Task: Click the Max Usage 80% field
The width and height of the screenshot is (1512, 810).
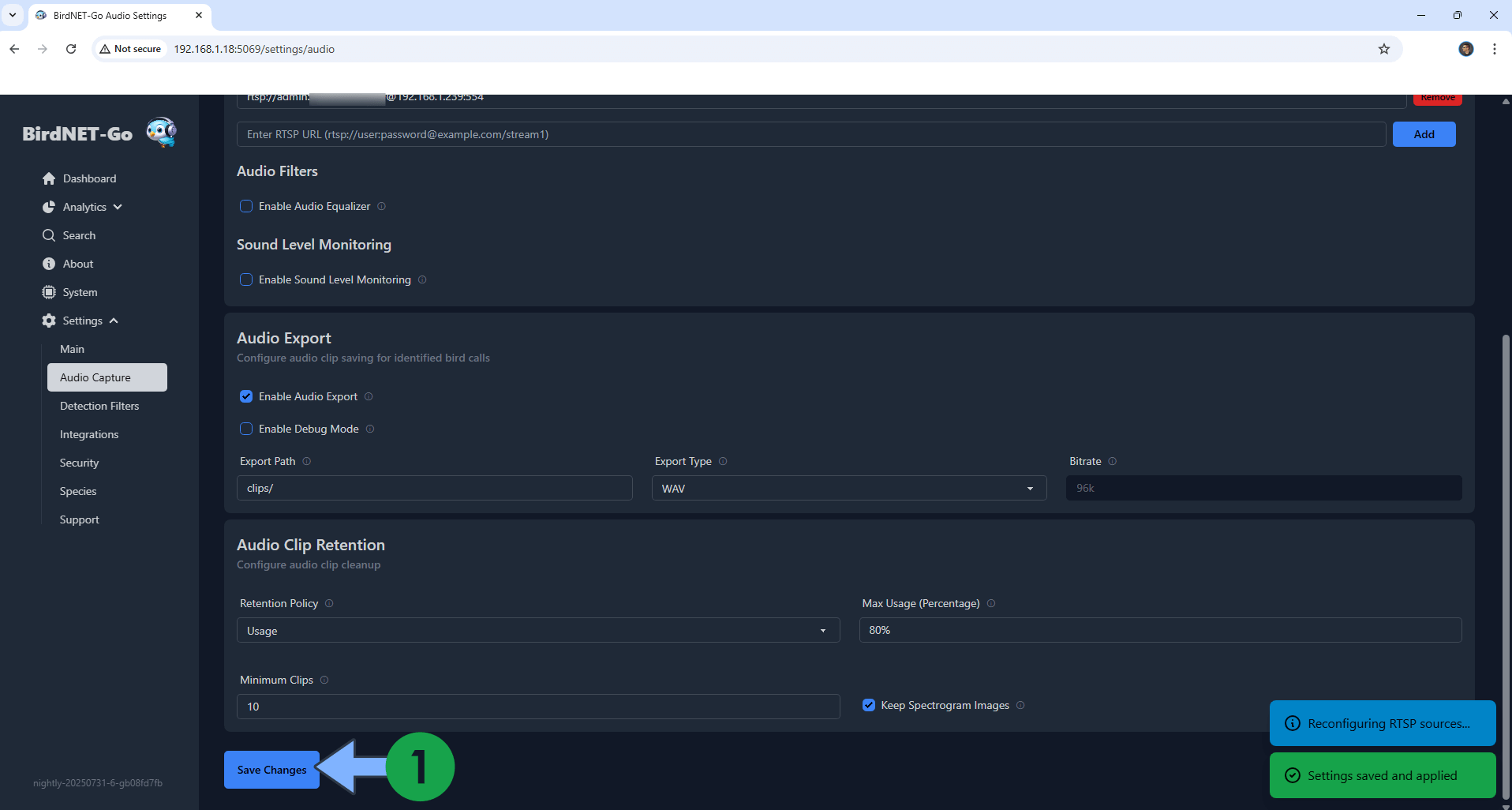Action: 1160,630
